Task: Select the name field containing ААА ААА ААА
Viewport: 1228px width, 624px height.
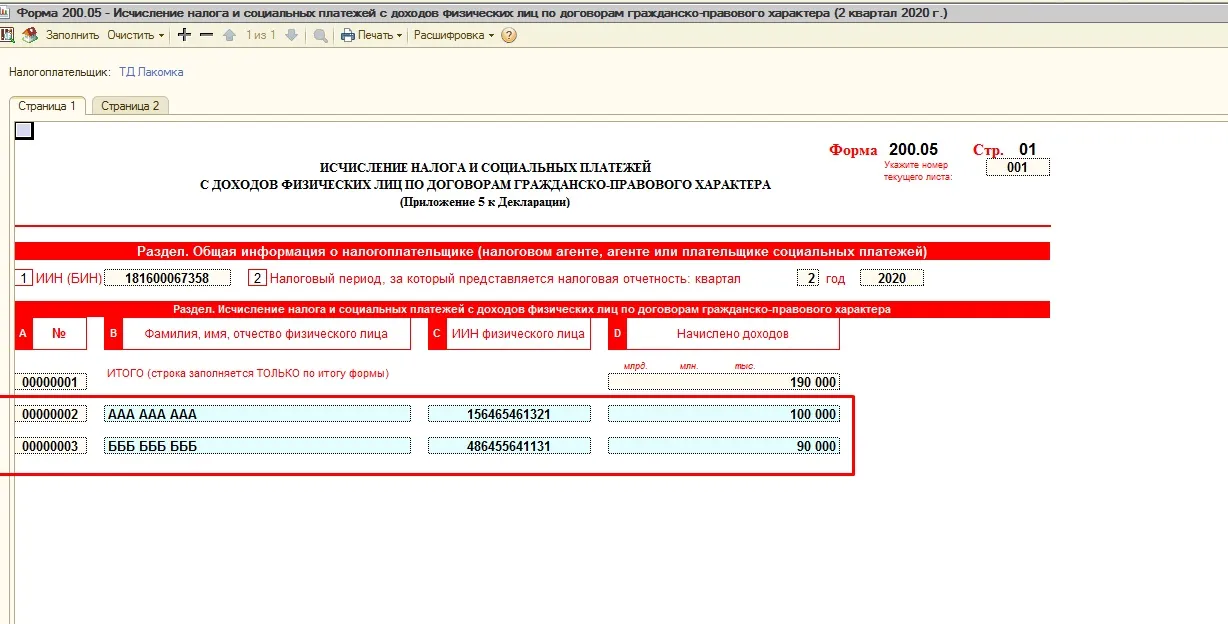Action: [x=258, y=414]
